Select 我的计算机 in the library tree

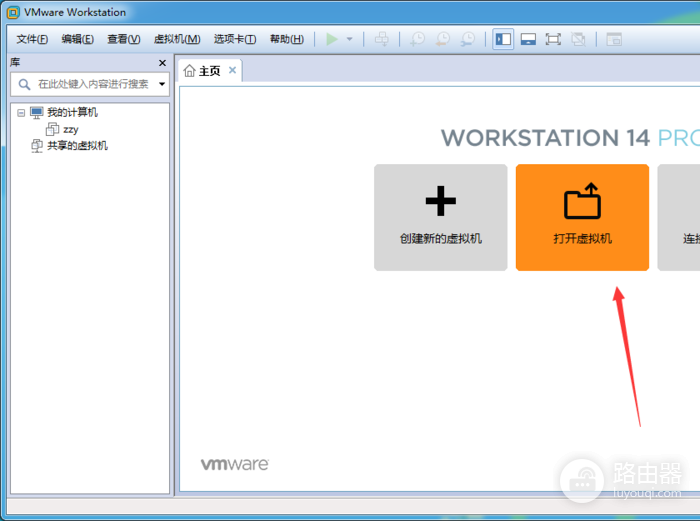coord(72,113)
